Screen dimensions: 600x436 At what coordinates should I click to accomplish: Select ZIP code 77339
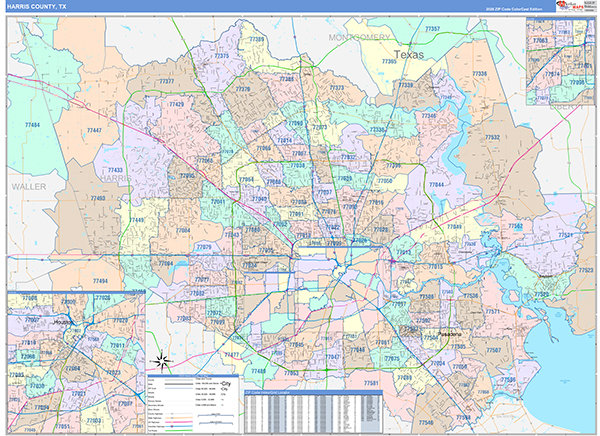point(406,85)
